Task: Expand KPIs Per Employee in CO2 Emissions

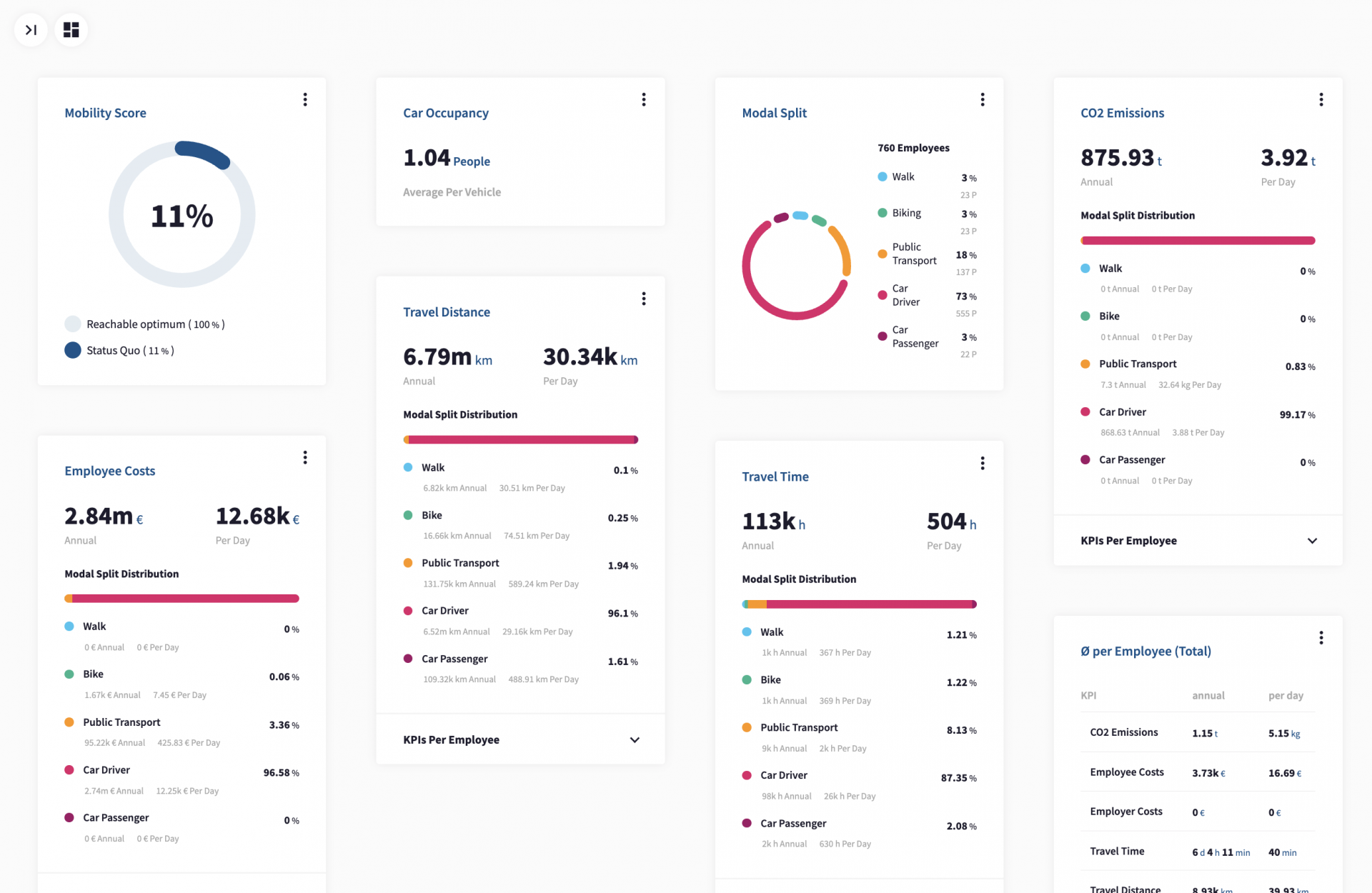Action: click(1198, 541)
